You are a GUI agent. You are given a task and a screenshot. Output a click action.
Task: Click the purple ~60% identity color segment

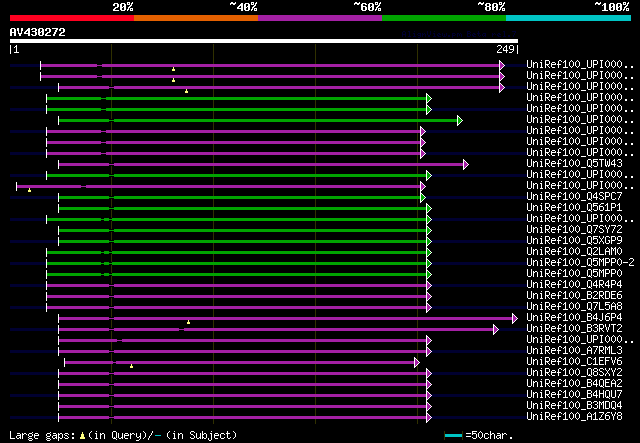[x=320, y=18]
